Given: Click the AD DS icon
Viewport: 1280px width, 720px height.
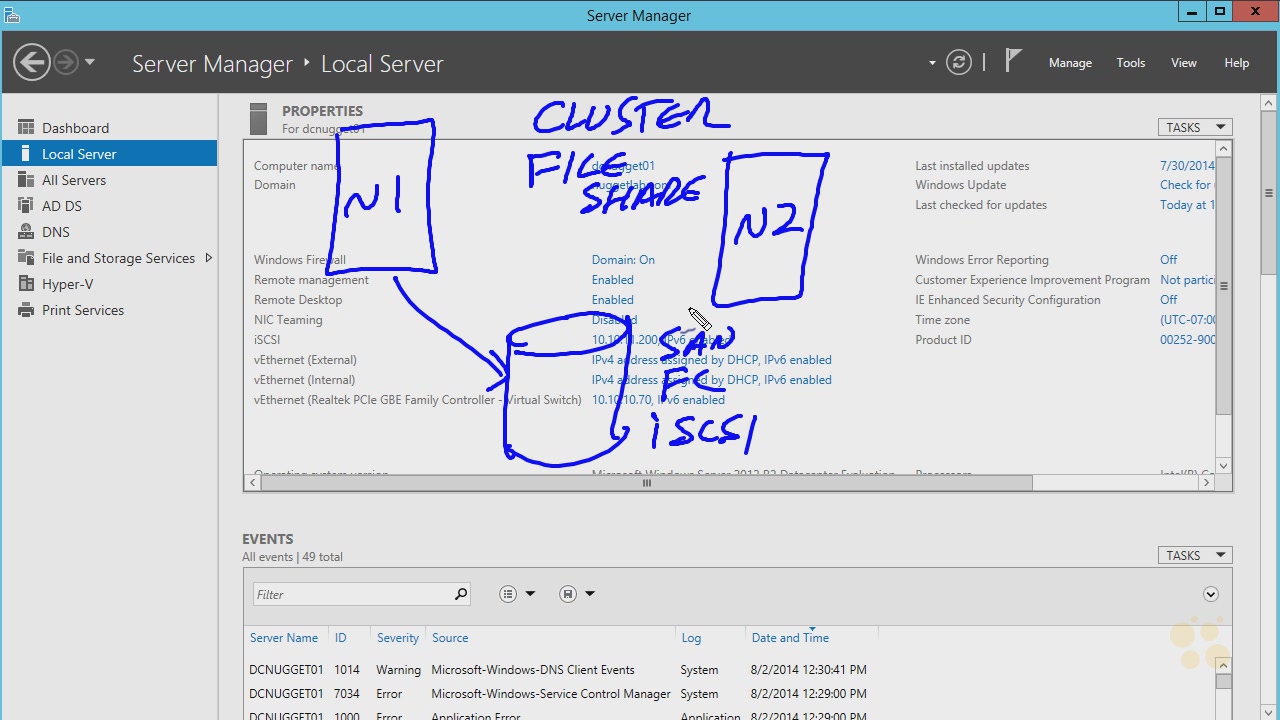Looking at the screenshot, I should [x=26, y=206].
